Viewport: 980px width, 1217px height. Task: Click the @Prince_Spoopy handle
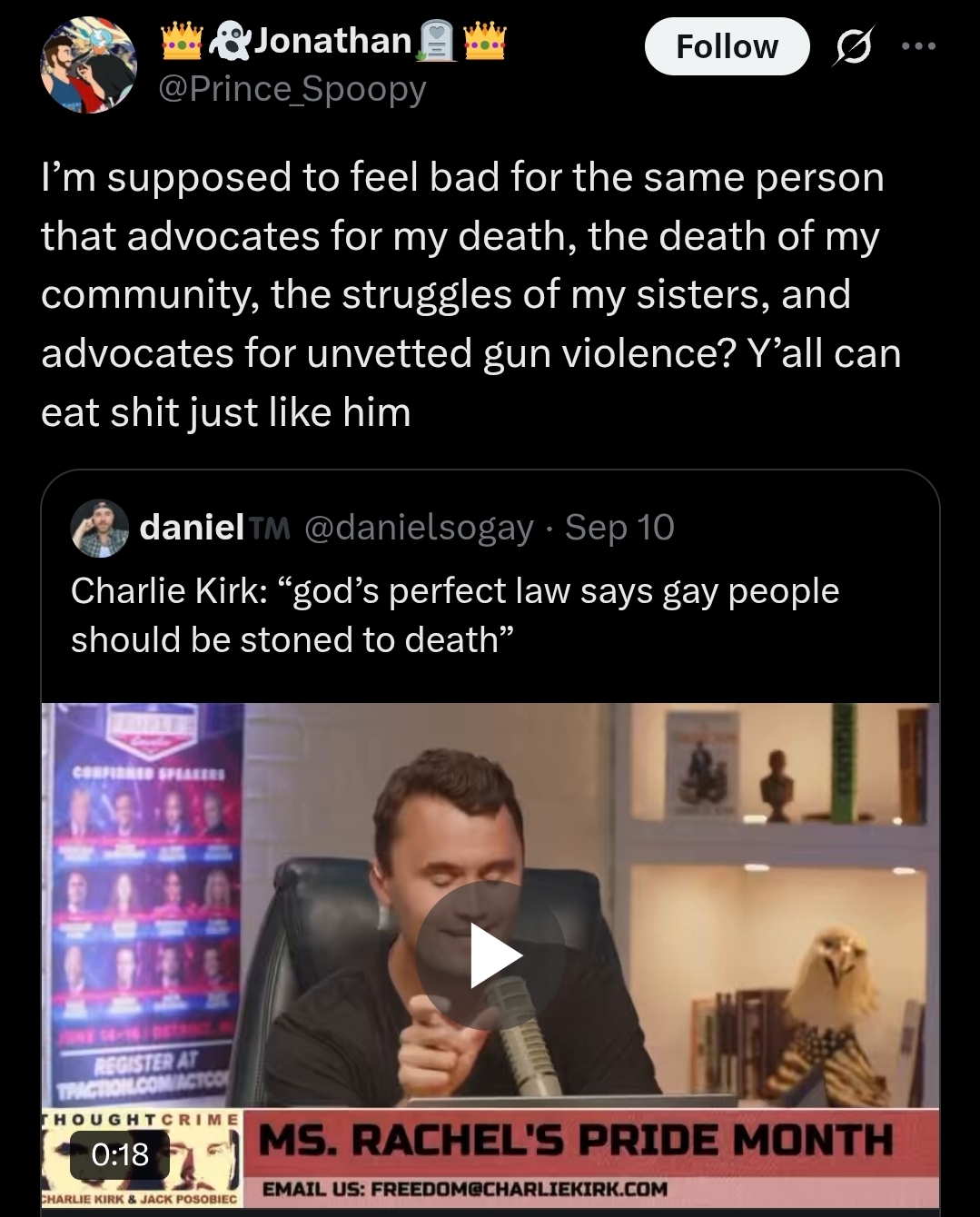(292, 89)
